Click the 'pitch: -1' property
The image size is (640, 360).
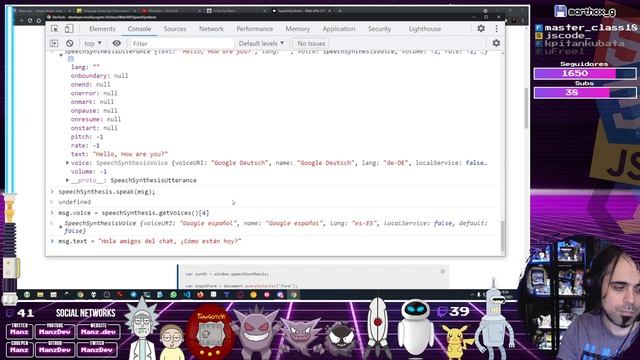87,137
